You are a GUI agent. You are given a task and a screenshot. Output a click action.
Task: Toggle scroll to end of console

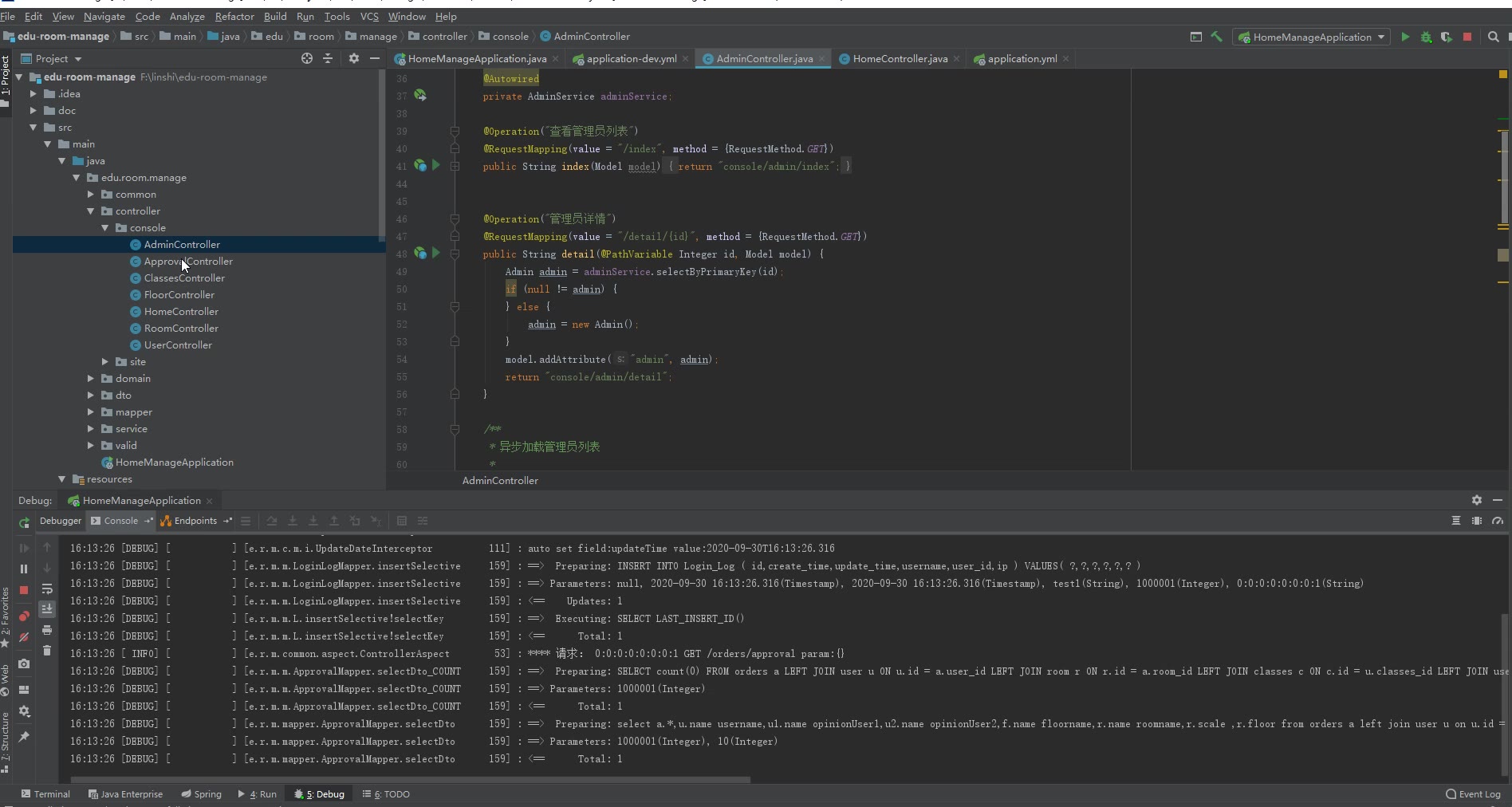pos(47,609)
